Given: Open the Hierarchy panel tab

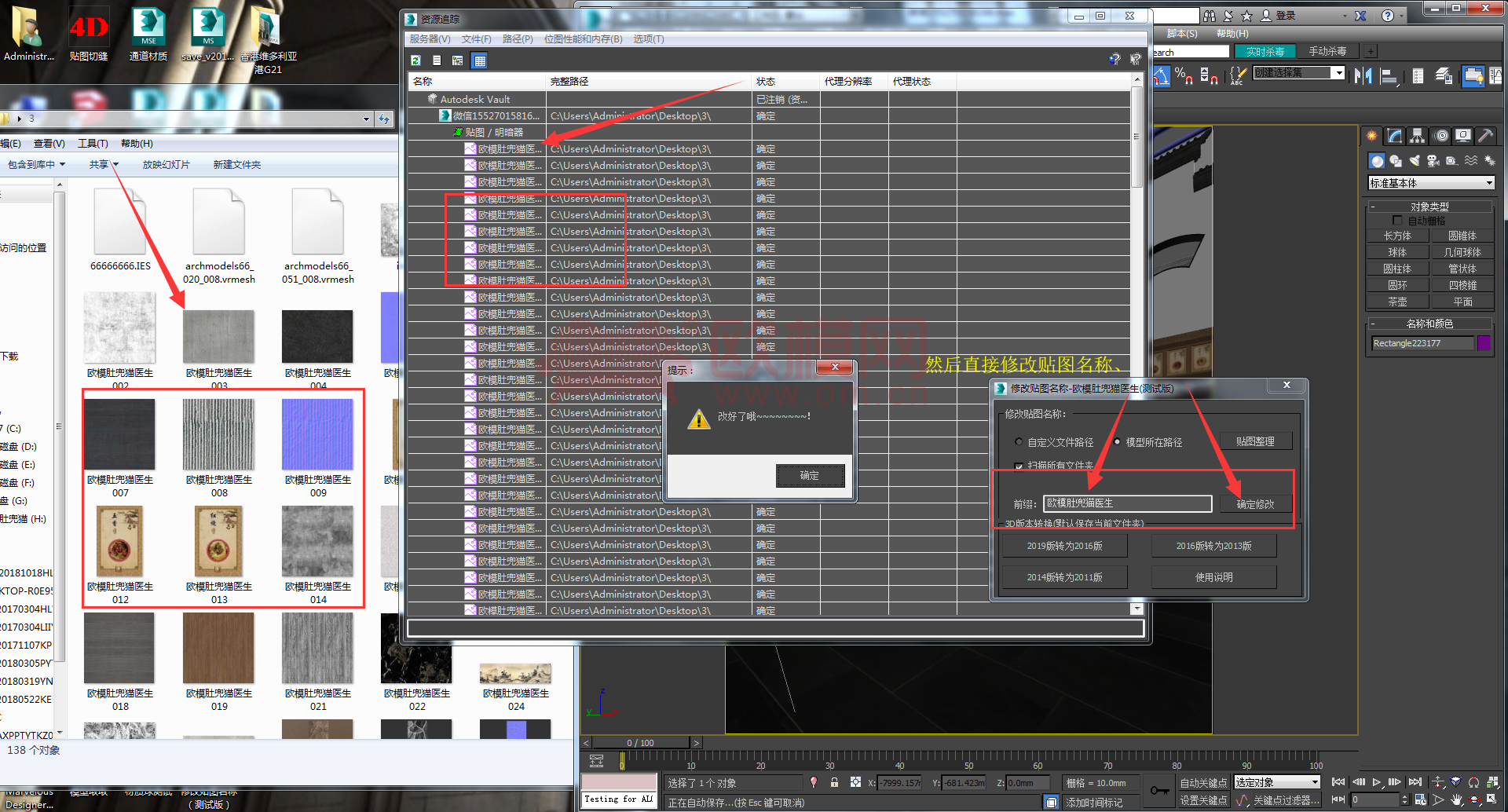Looking at the screenshot, I should (1418, 136).
